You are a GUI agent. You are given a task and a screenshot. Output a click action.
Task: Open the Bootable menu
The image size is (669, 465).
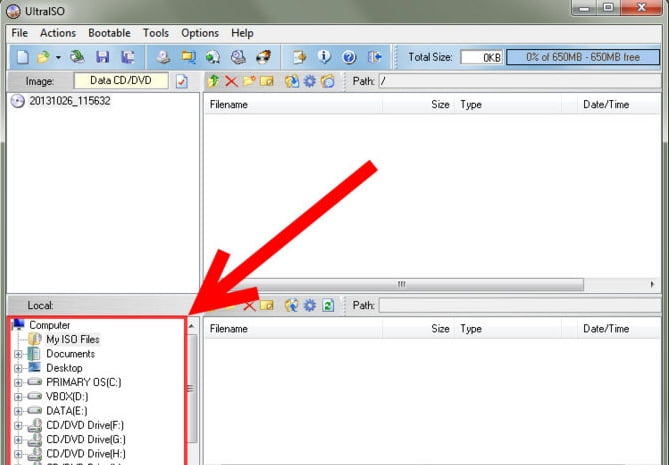click(x=109, y=33)
